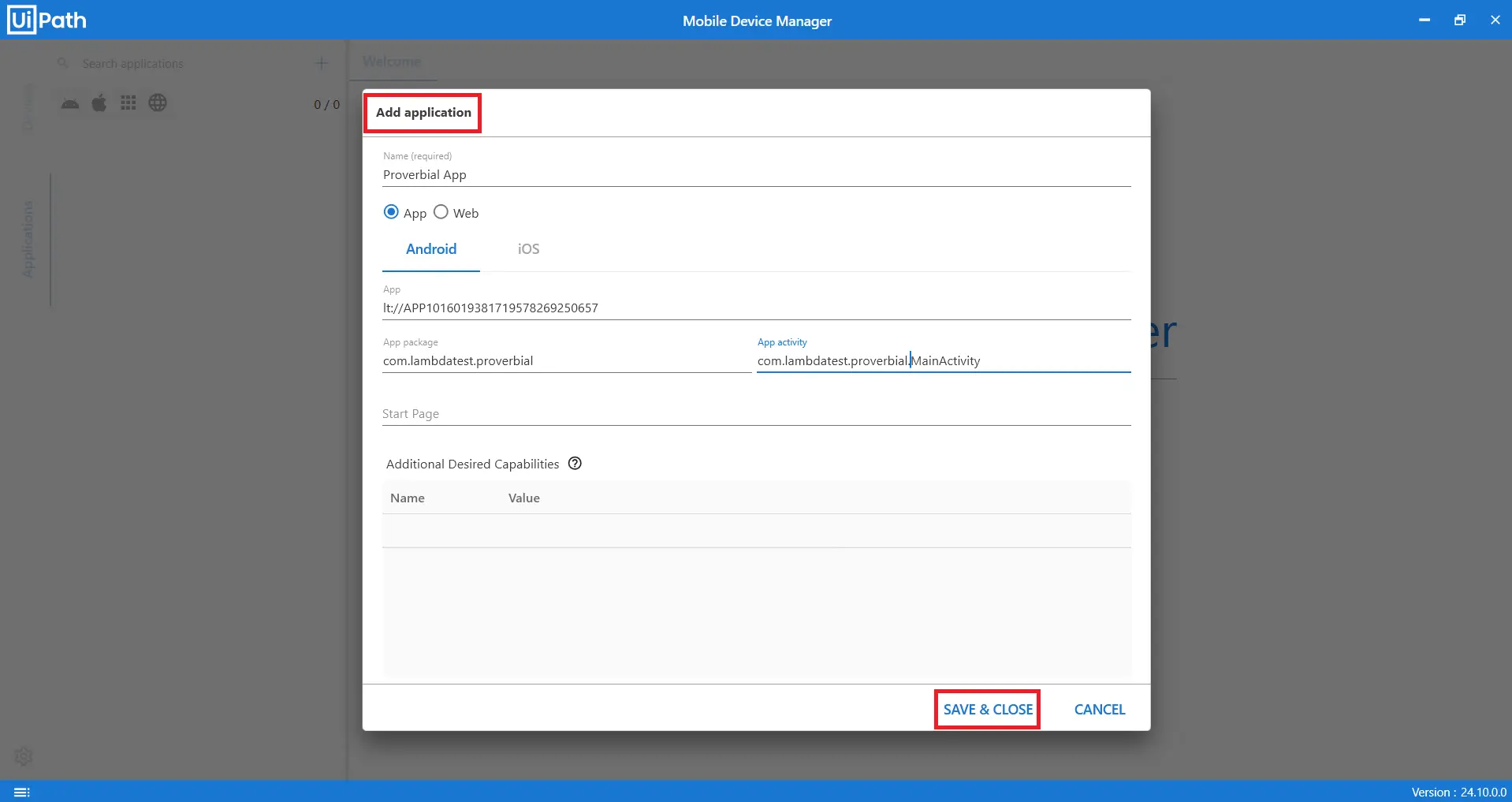This screenshot has height=802, width=1512.
Task: Click the grid apps filter icon
Action: [x=128, y=103]
